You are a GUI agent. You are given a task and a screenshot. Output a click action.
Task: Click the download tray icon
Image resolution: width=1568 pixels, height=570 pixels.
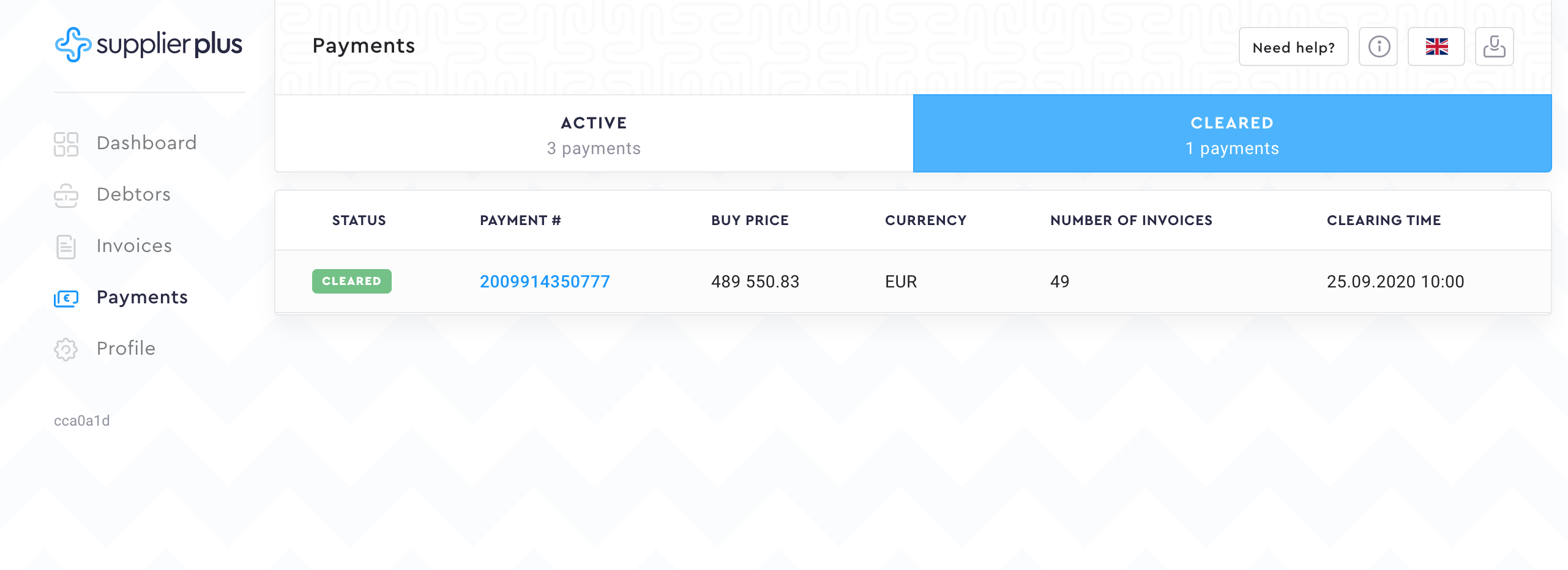(x=1494, y=47)
